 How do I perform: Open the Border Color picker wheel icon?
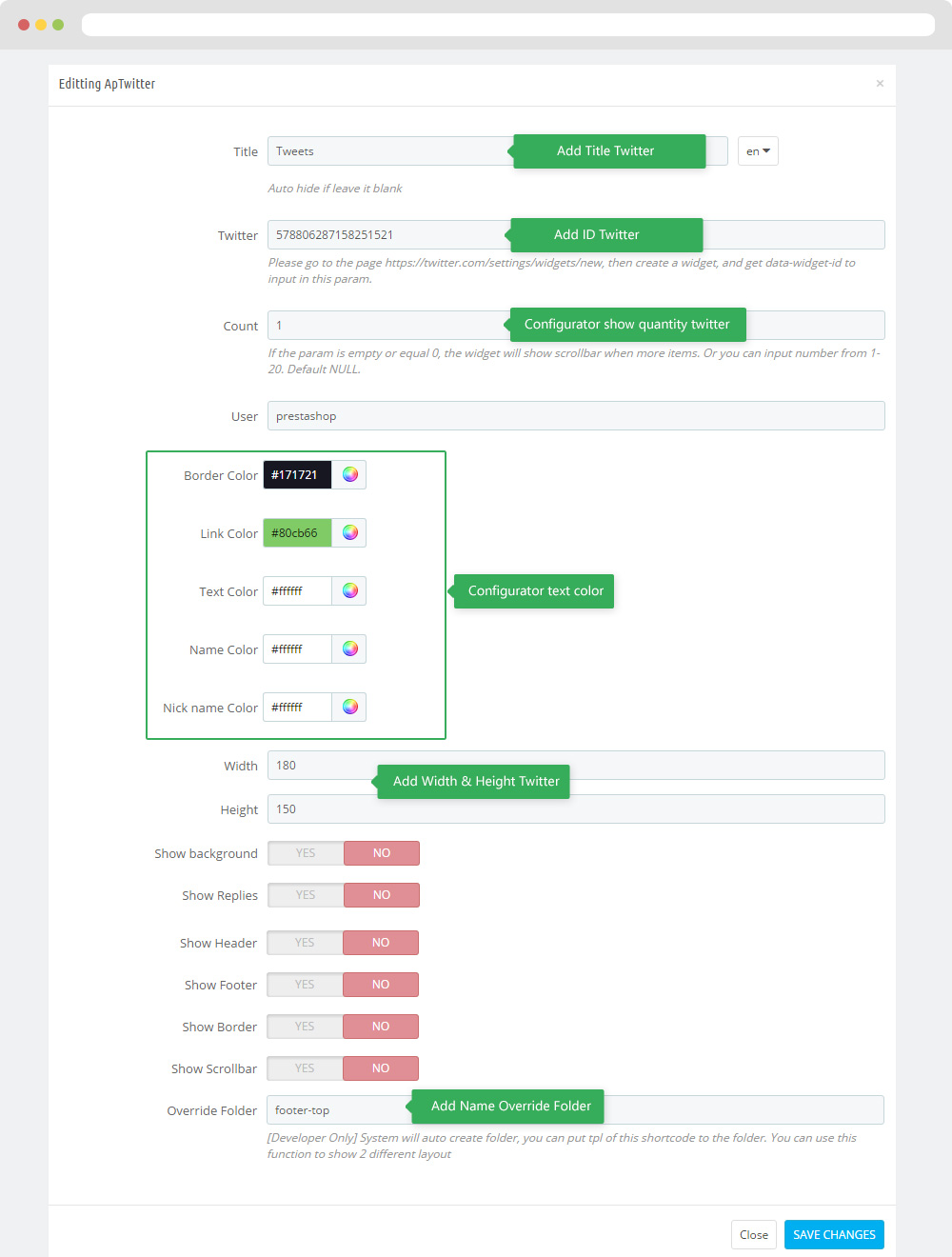[x=350, y=475]
